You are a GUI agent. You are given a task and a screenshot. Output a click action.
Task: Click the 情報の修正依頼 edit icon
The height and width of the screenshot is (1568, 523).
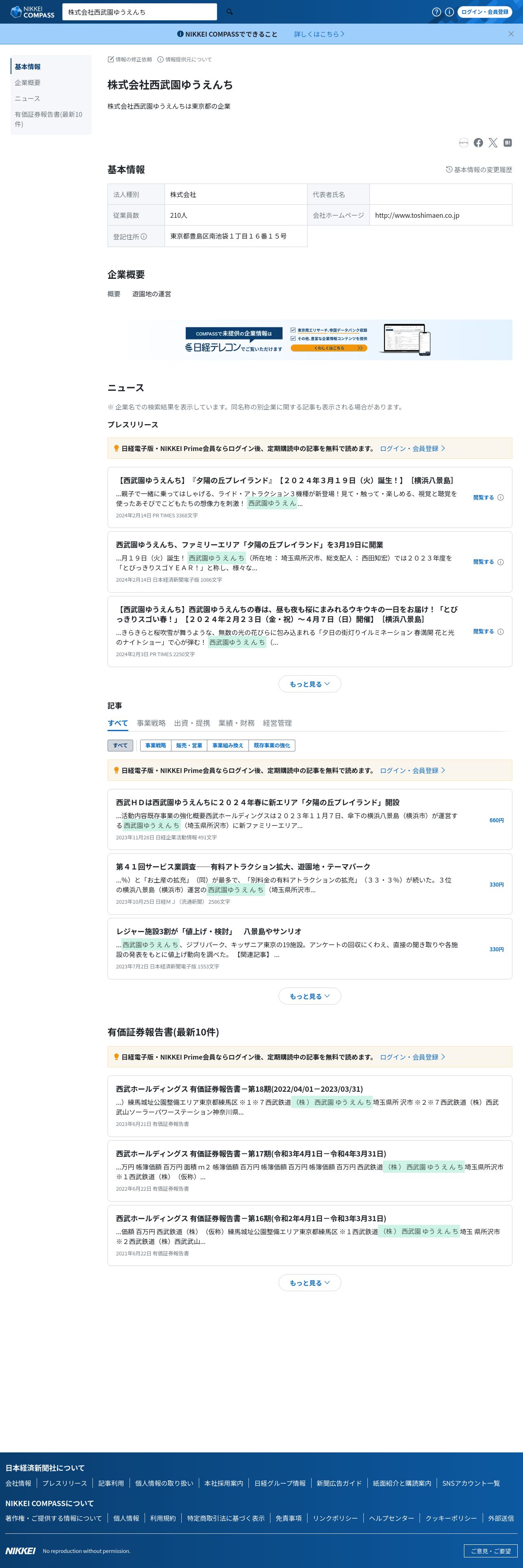[111, 60]
